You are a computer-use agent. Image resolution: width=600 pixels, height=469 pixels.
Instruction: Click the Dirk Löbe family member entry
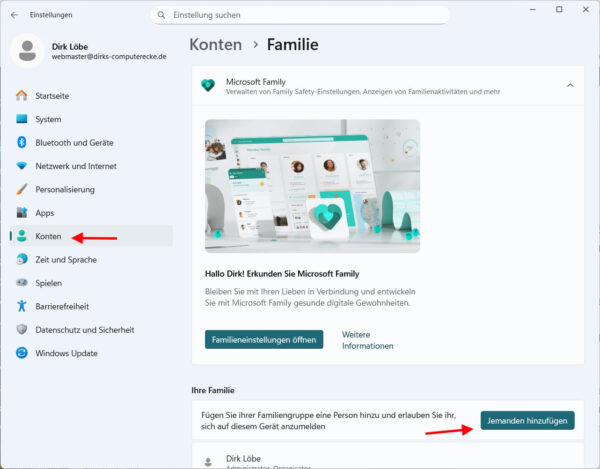pyautogui.click(x=388, y=456)
